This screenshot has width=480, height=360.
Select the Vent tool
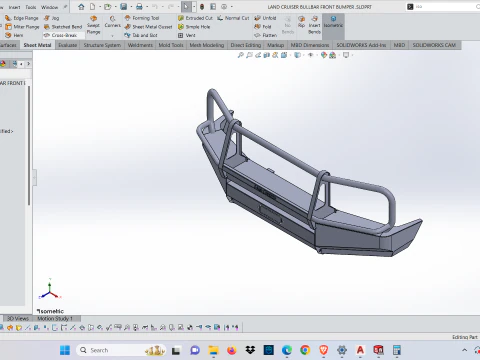tap(187, 35)
